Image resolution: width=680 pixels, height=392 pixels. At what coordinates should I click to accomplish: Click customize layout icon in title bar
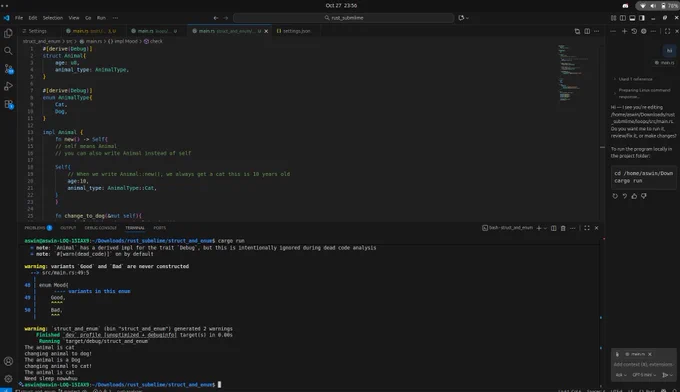click(613, 18)
